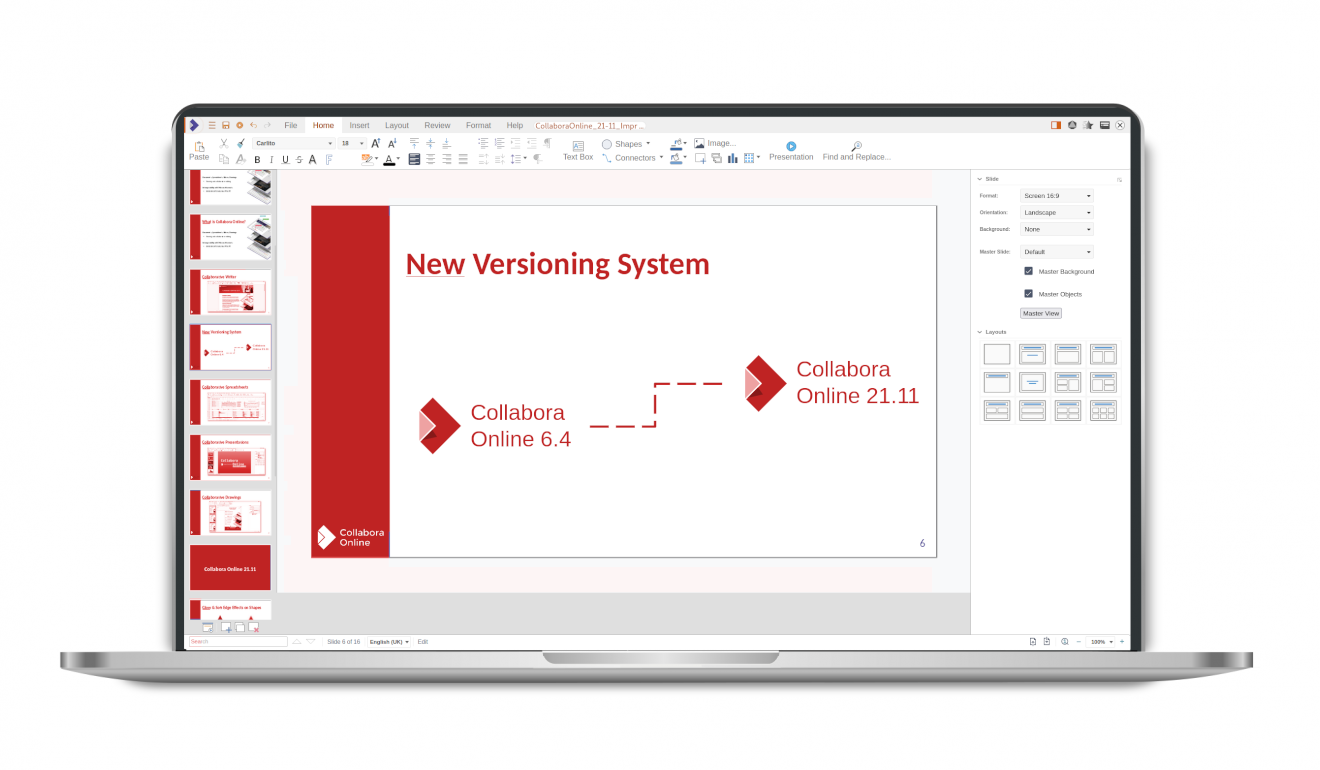Image resolution: width=1320 pixels, height=770 pixels.
Task: Open English (UK) language dropdown
Action: pyautogui.click(x=389, y=642)
